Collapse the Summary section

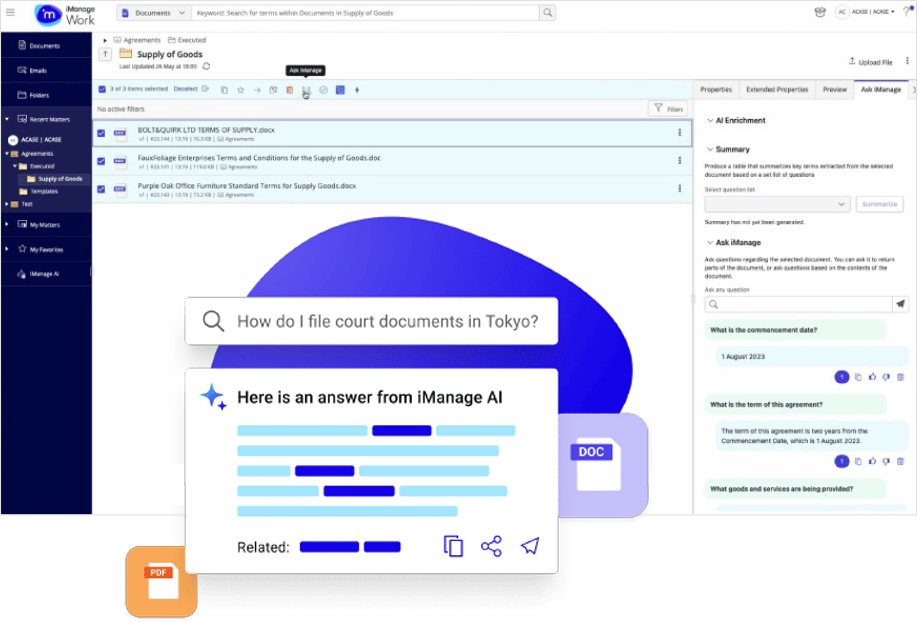pos(710,149)
